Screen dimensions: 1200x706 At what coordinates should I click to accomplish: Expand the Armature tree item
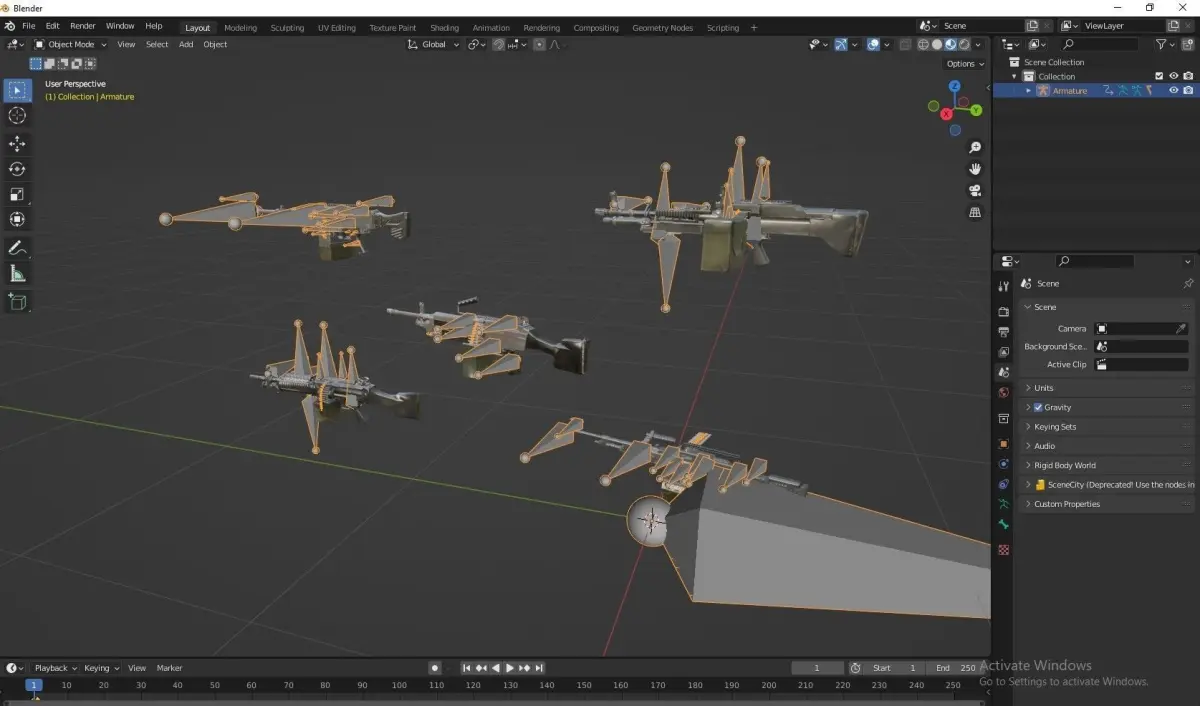[x=1029, y=90]
